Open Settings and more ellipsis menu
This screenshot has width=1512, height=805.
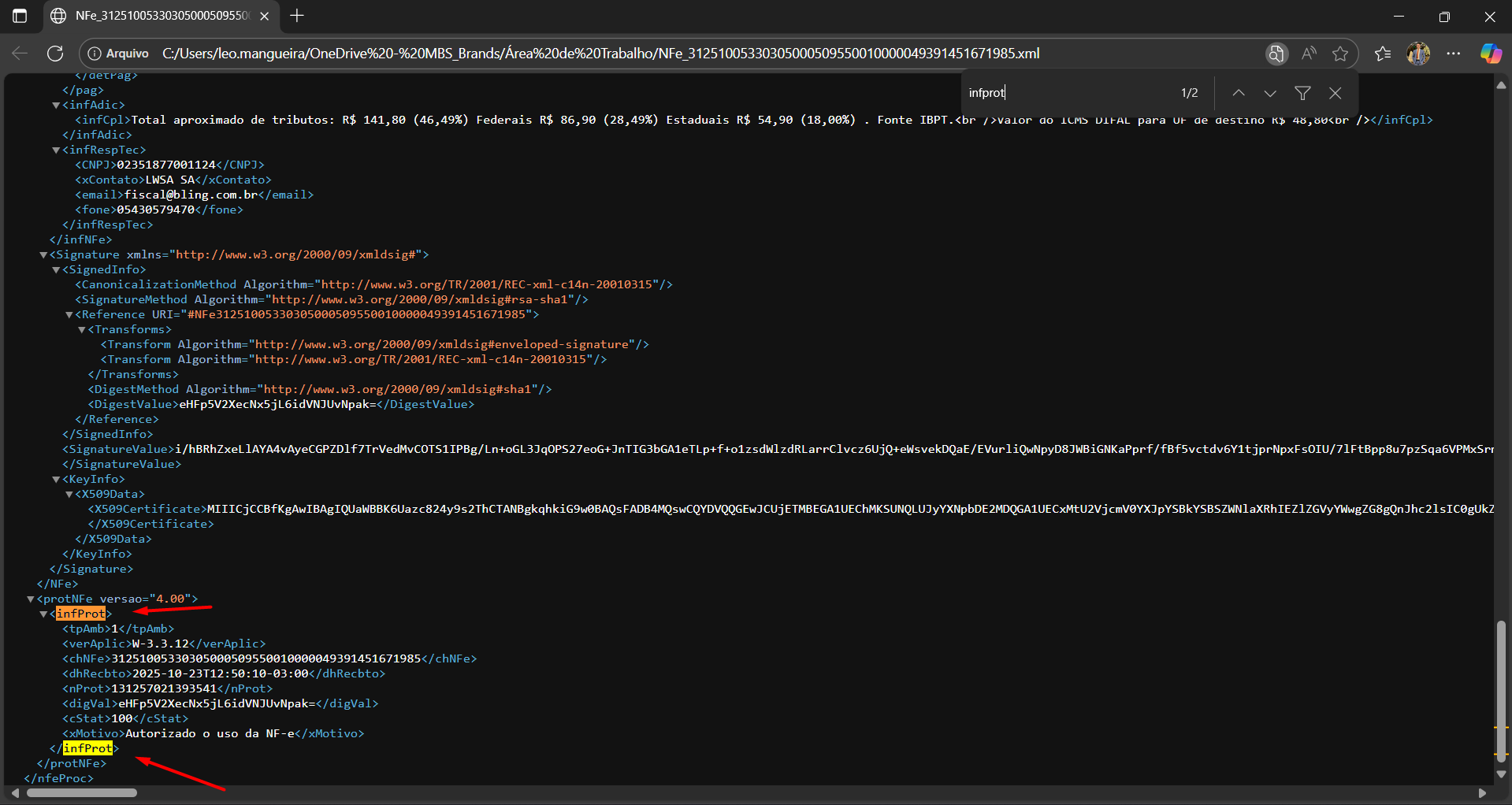click(x=1454, y=54)
